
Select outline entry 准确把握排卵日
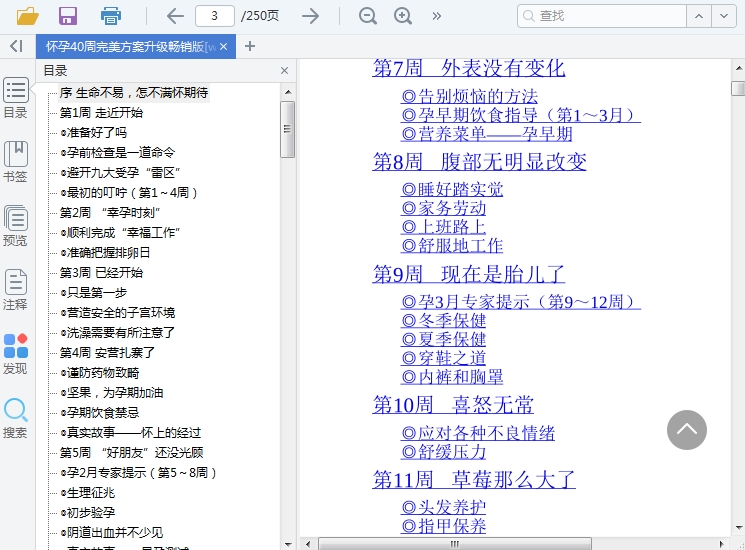click(105, 252)
